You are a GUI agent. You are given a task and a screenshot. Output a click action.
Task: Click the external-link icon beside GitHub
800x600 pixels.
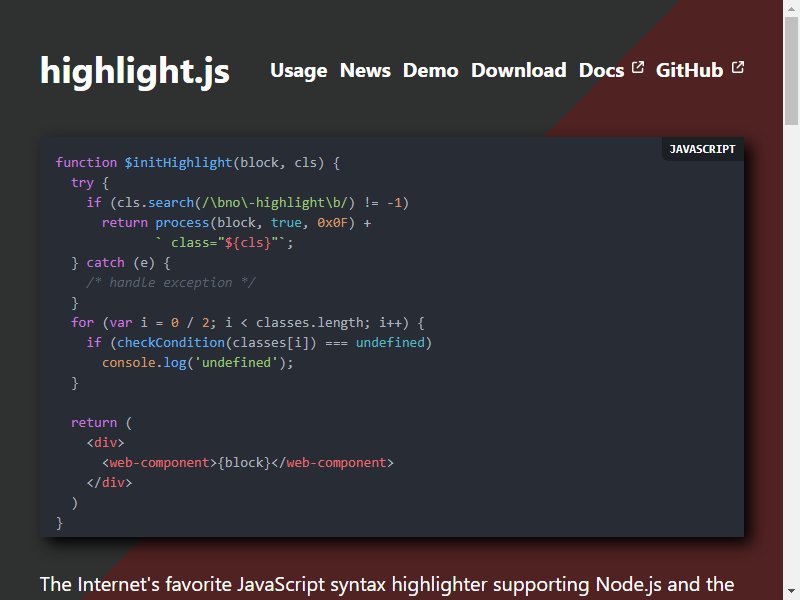point(738,67)
